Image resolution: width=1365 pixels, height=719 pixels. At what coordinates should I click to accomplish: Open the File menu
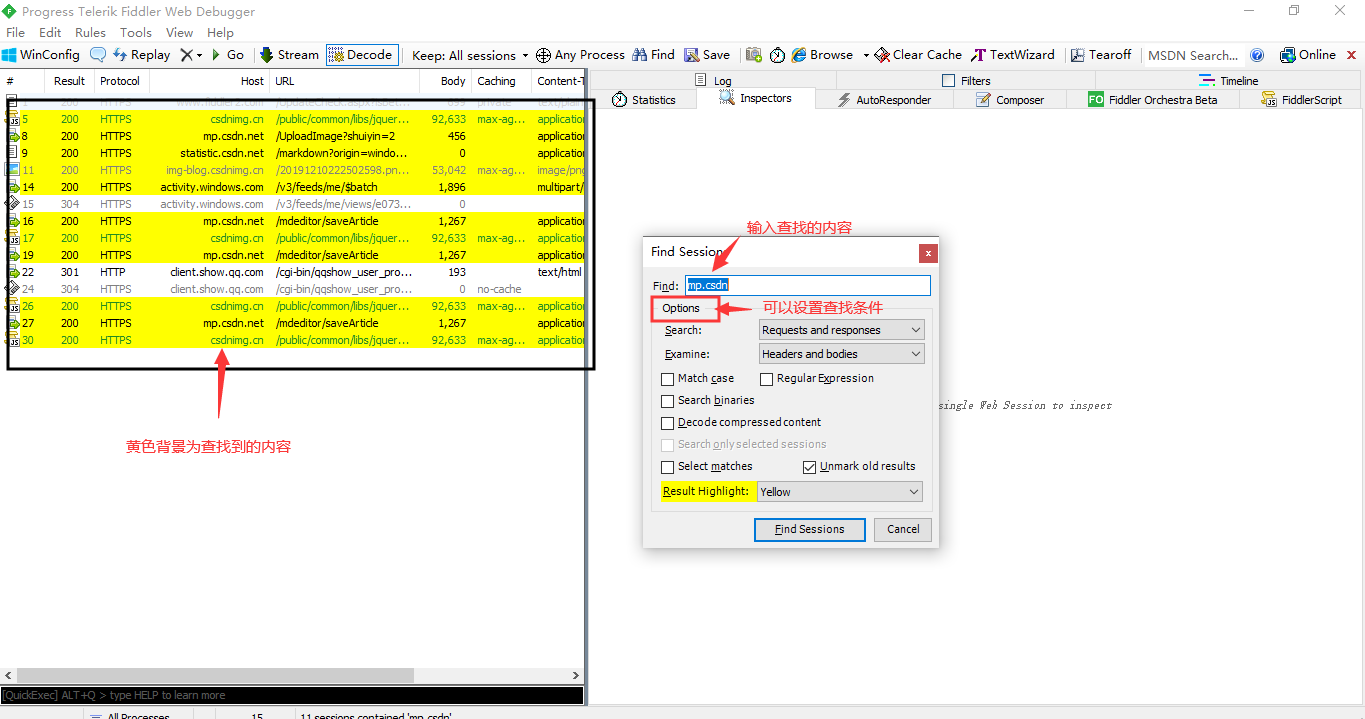[15, 32]
